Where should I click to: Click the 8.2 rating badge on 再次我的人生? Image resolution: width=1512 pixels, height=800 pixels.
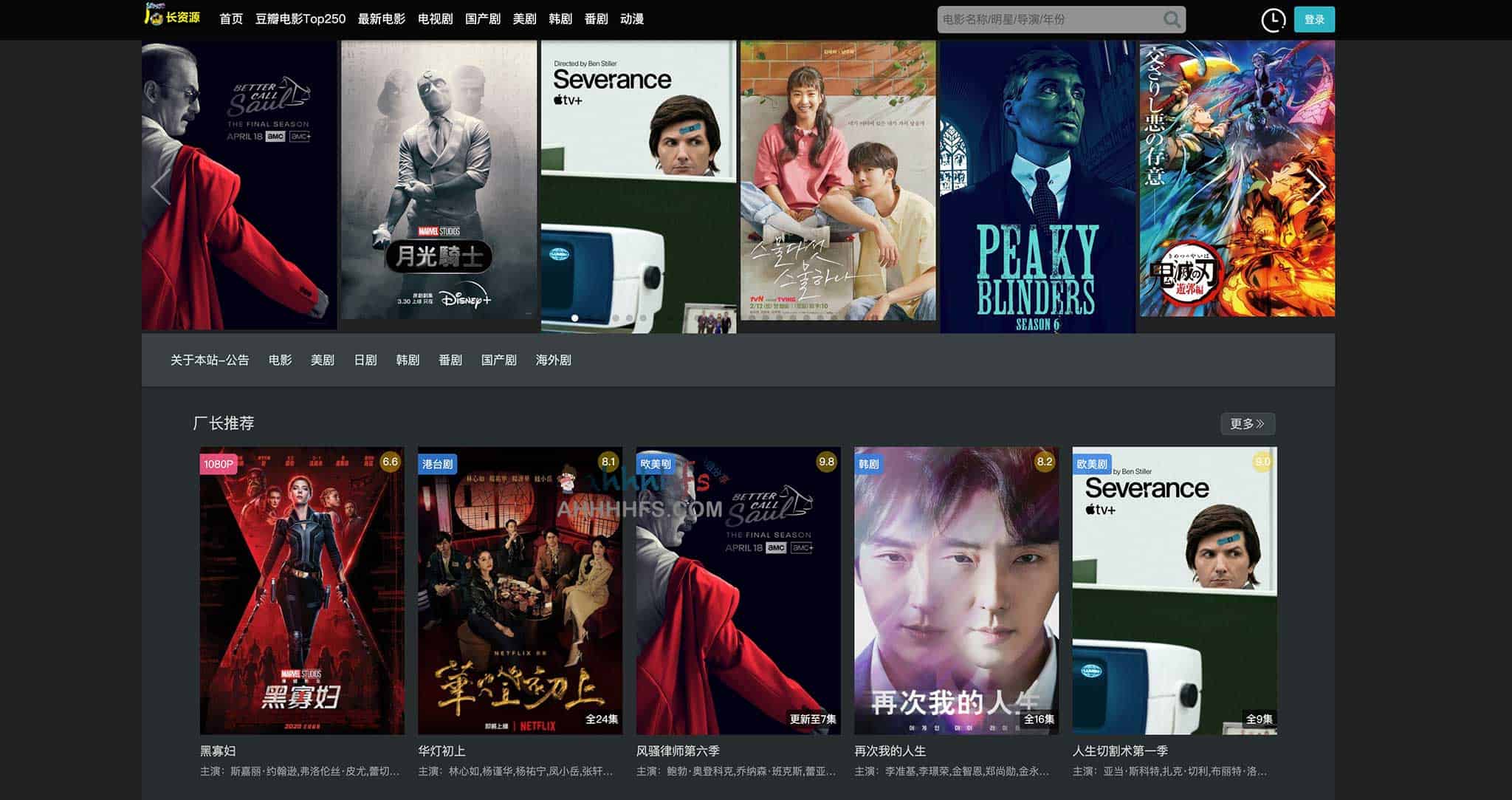[x=1045, y=462]
